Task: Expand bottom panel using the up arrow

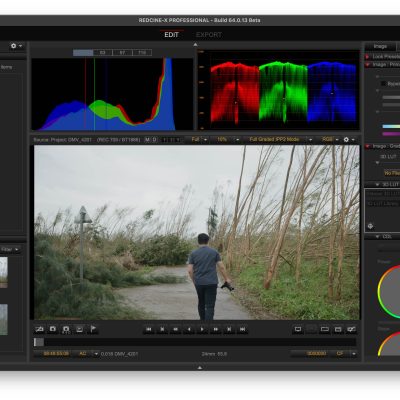Action: click(200, 367)
